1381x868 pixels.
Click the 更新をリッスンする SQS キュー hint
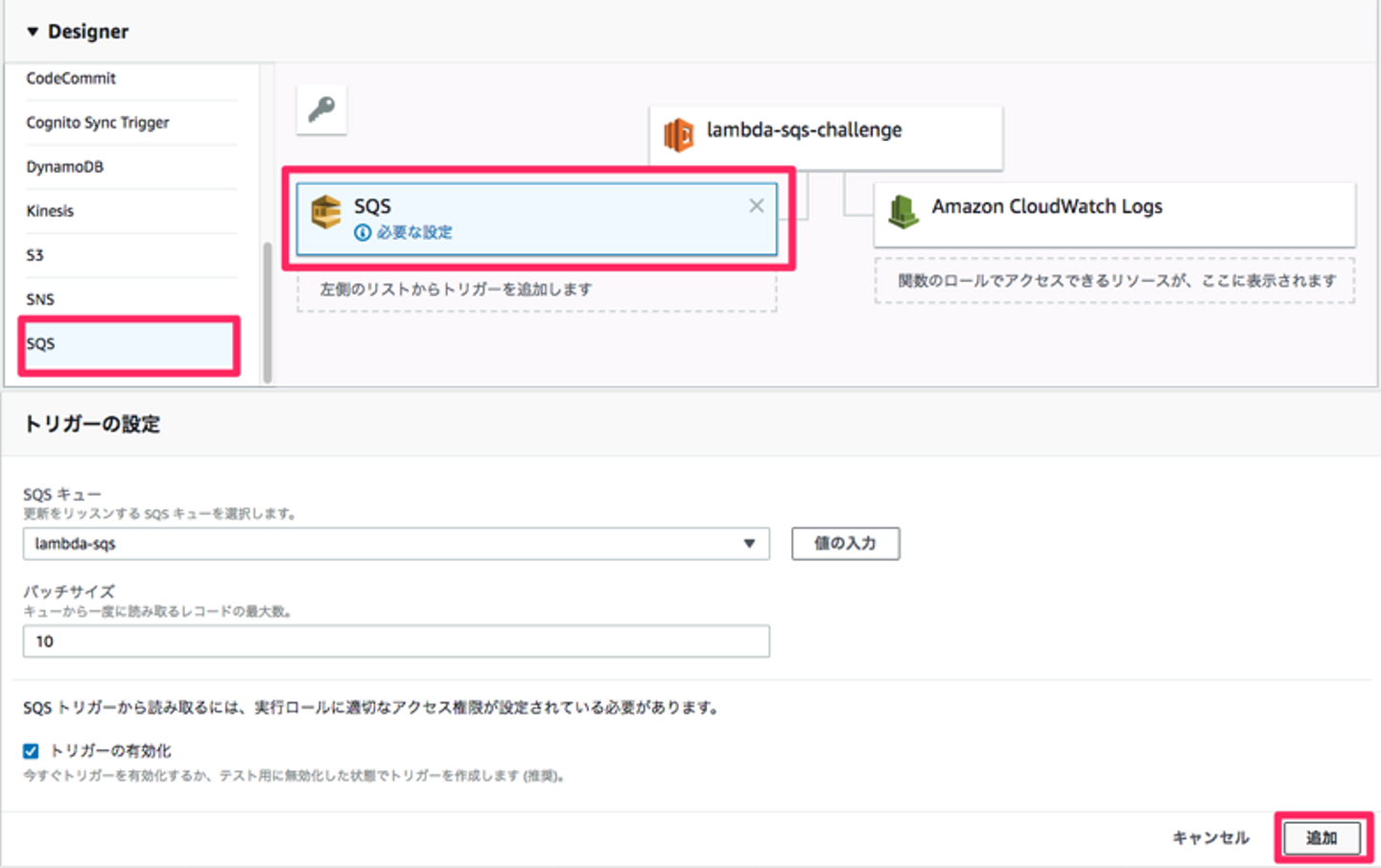click(160, 514)
